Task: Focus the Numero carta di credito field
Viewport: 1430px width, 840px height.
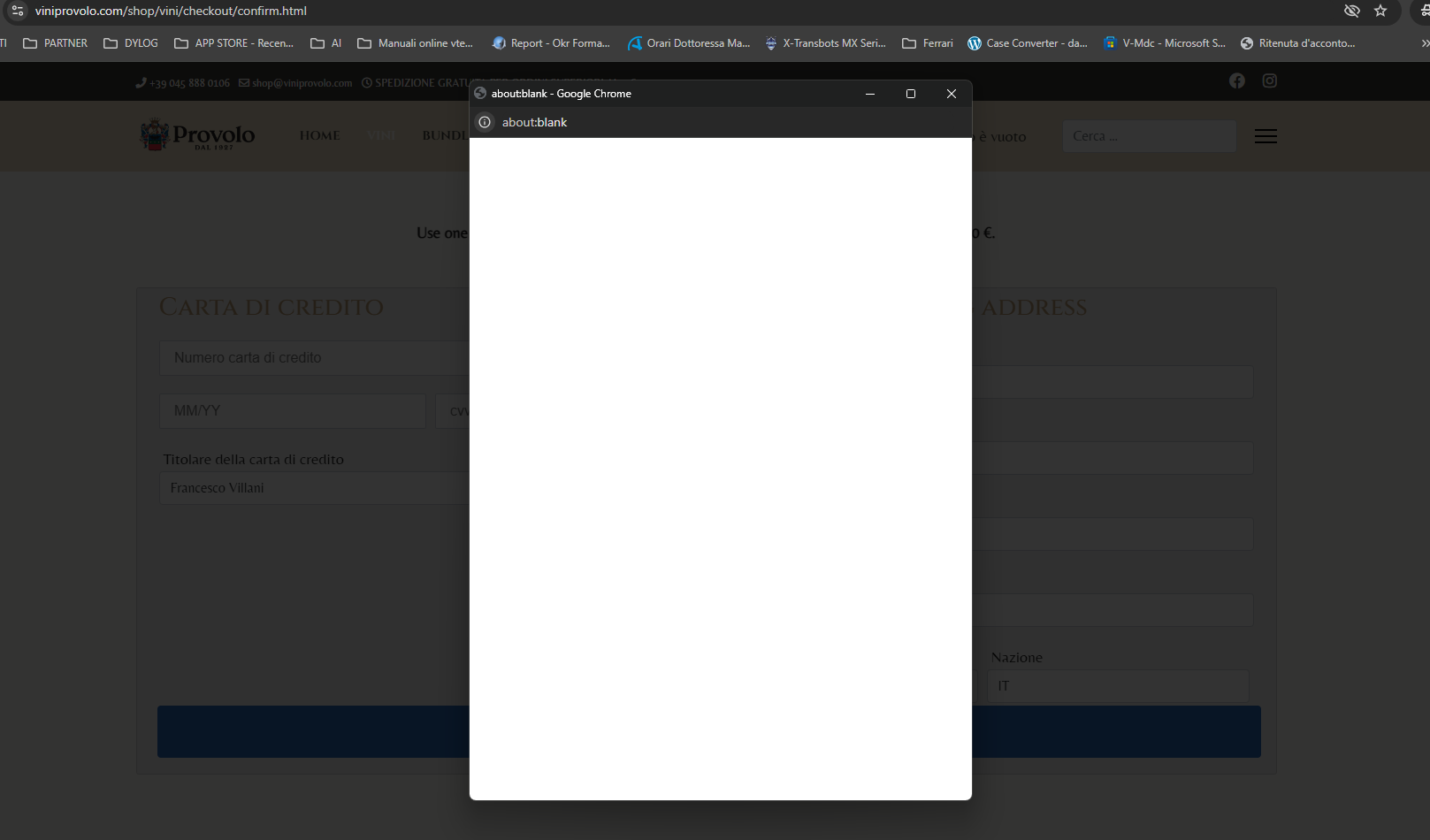Action: pyautogui.click(x=315, y=358)
